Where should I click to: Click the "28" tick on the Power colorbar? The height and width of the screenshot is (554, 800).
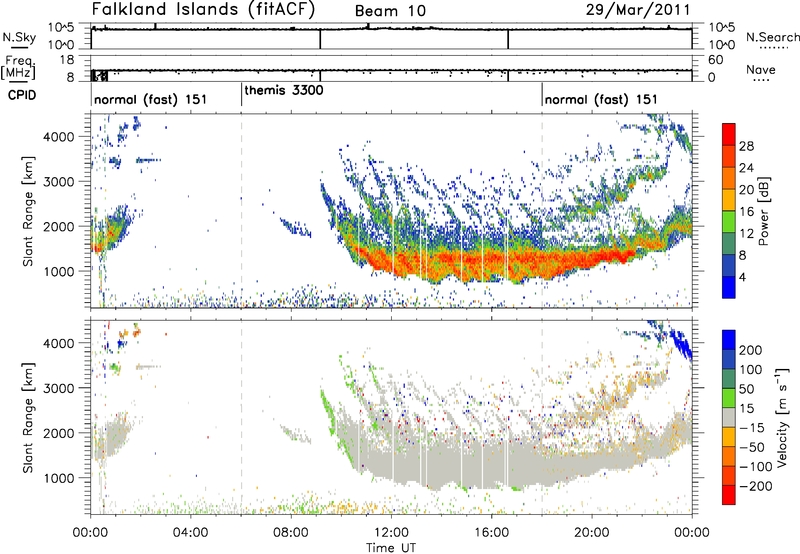point(746,146)
